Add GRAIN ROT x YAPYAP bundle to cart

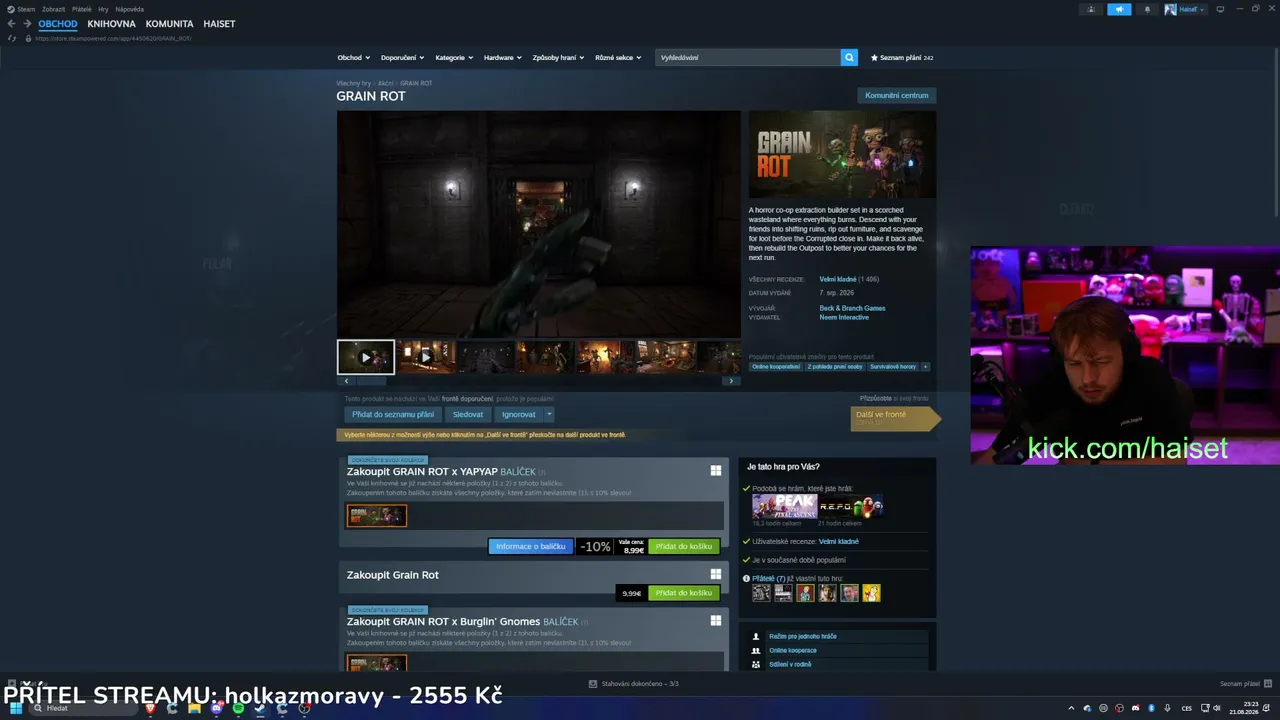point(684,546)
